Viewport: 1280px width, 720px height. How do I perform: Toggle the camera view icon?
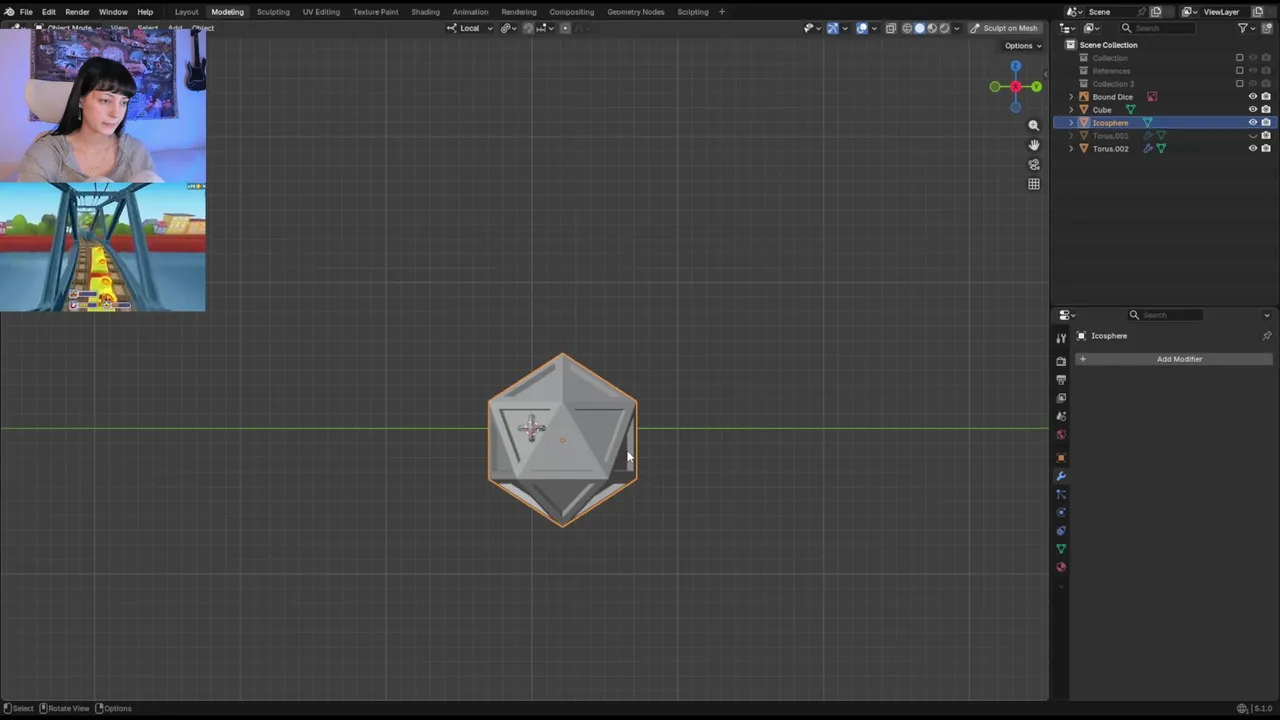1034,165
